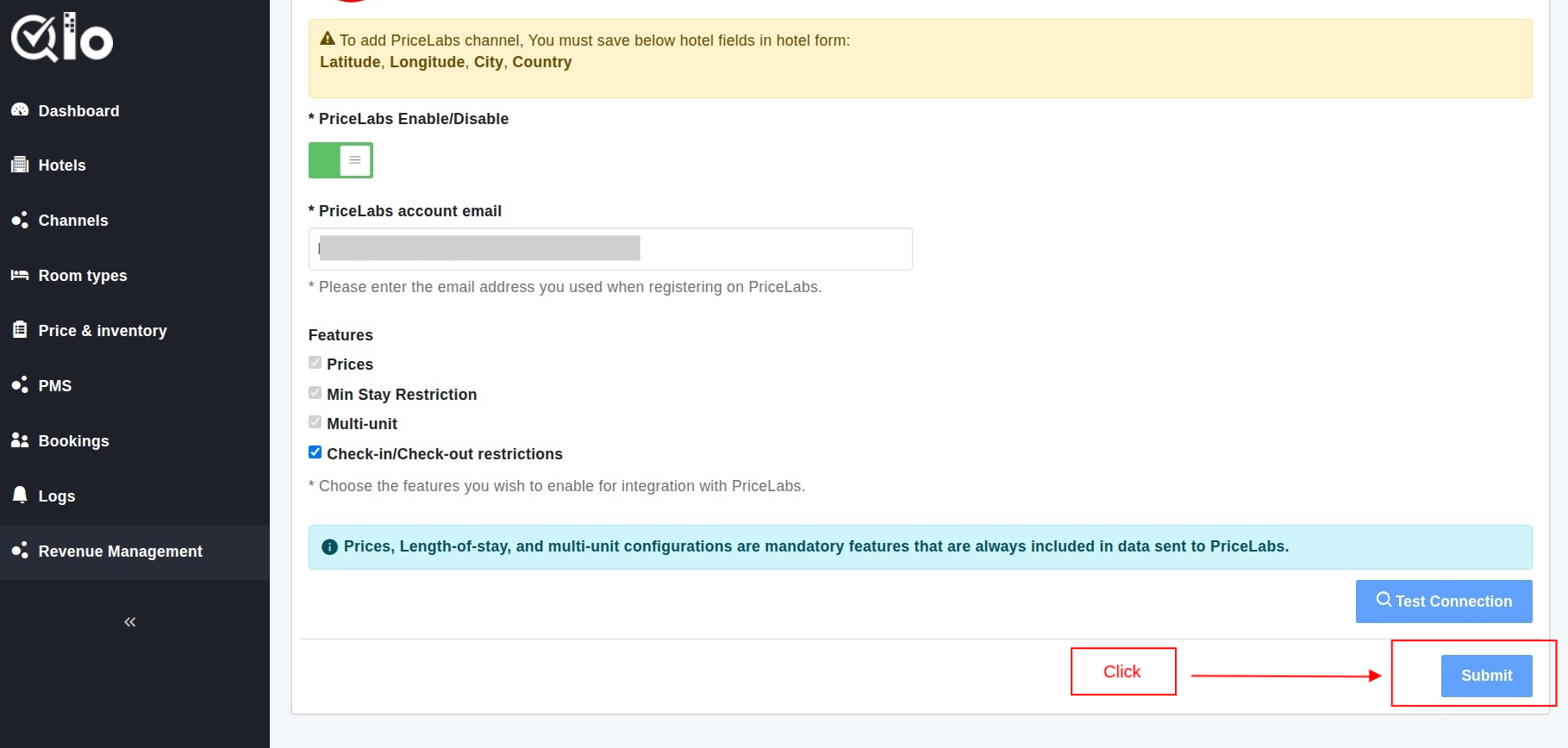Toggle the PriceLabs Enable/Disable switch
1568x748 pixels.
tap(340, 160)
